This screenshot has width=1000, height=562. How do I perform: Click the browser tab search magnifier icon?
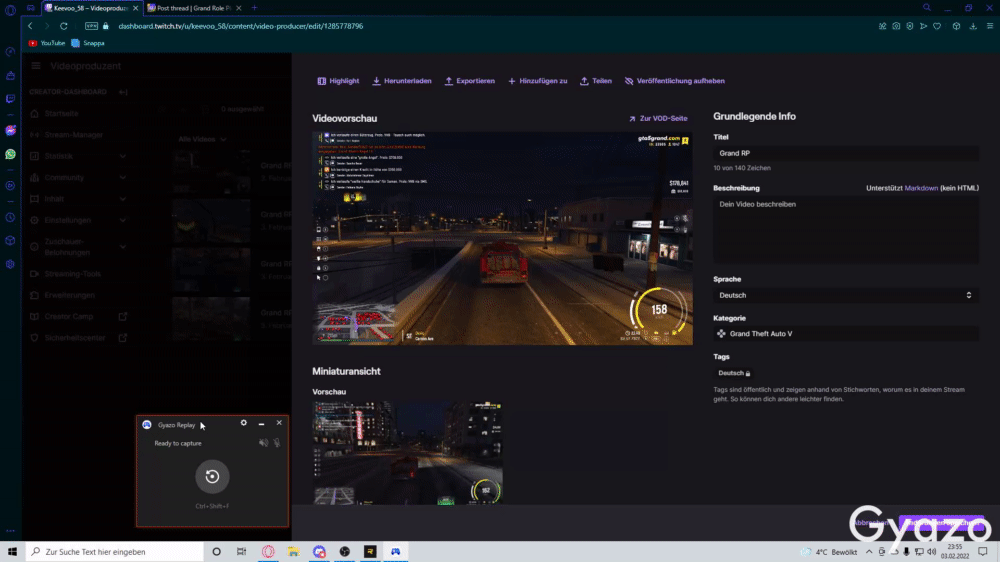[927, 8]
